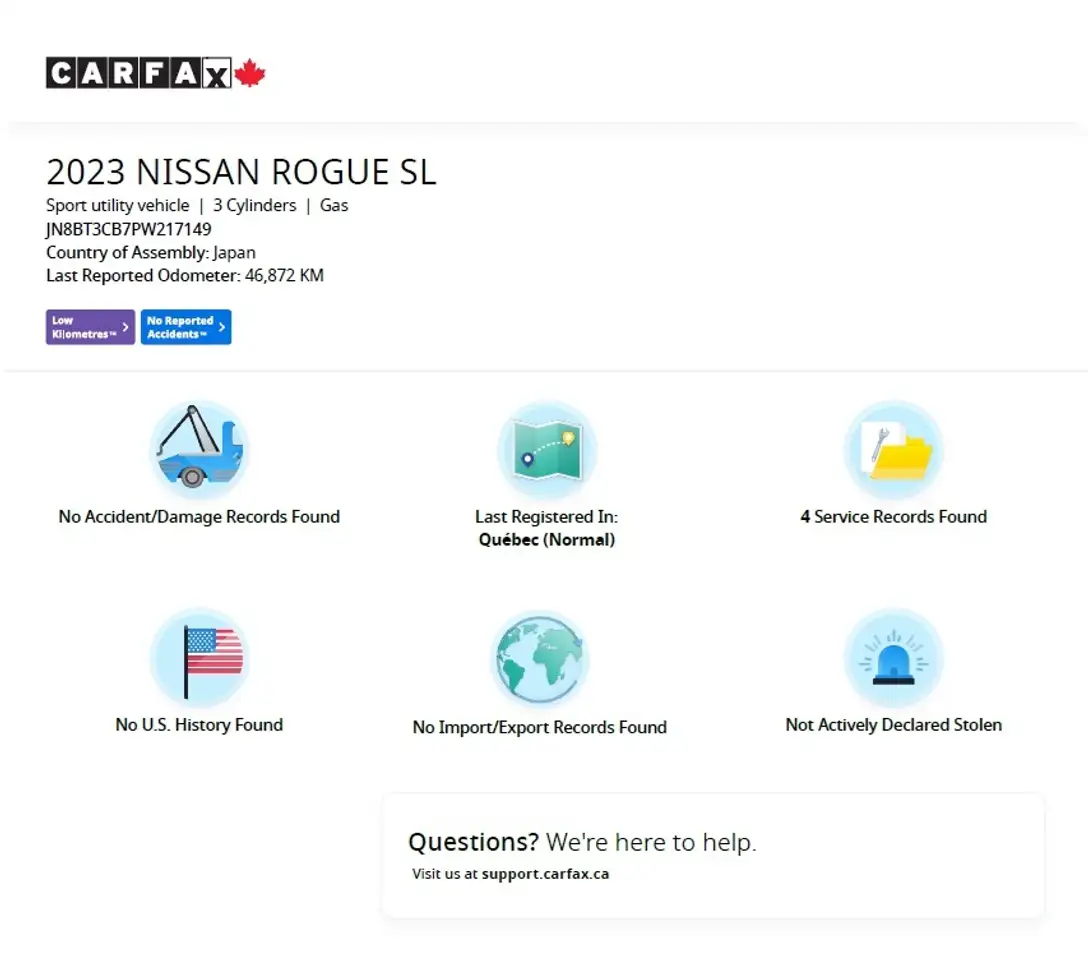Click the police siren stolen icon
1088x960 pixels.
pyautogui.click(x=894, y=658)
